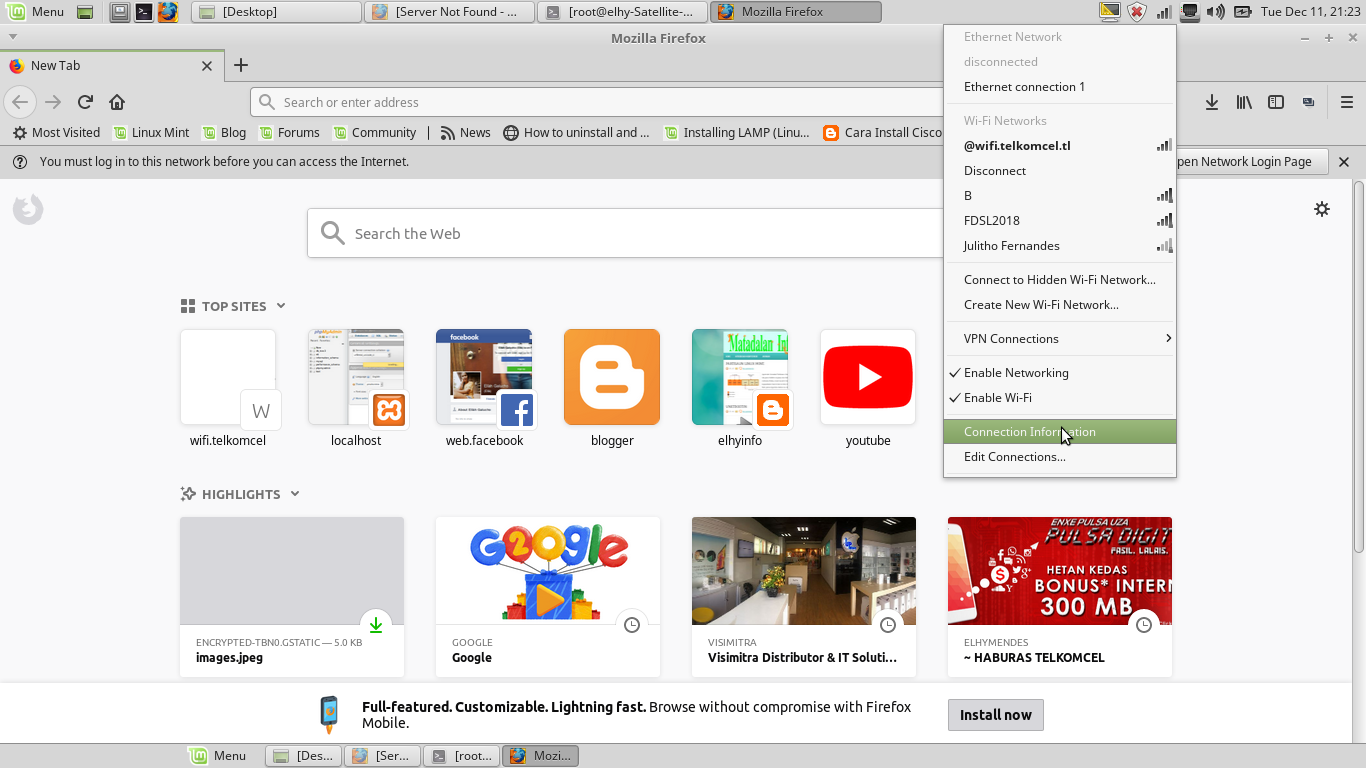This screenshot has height=768, width=1366.
Task: Click the battery power tray icon
Action: coord(1243,12)
